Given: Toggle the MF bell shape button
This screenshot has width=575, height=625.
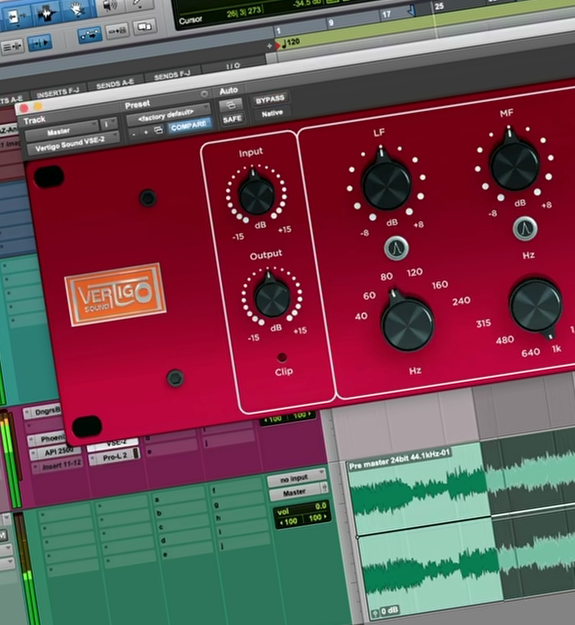Looking at the screenshot, I should click(x=525, y=228).
